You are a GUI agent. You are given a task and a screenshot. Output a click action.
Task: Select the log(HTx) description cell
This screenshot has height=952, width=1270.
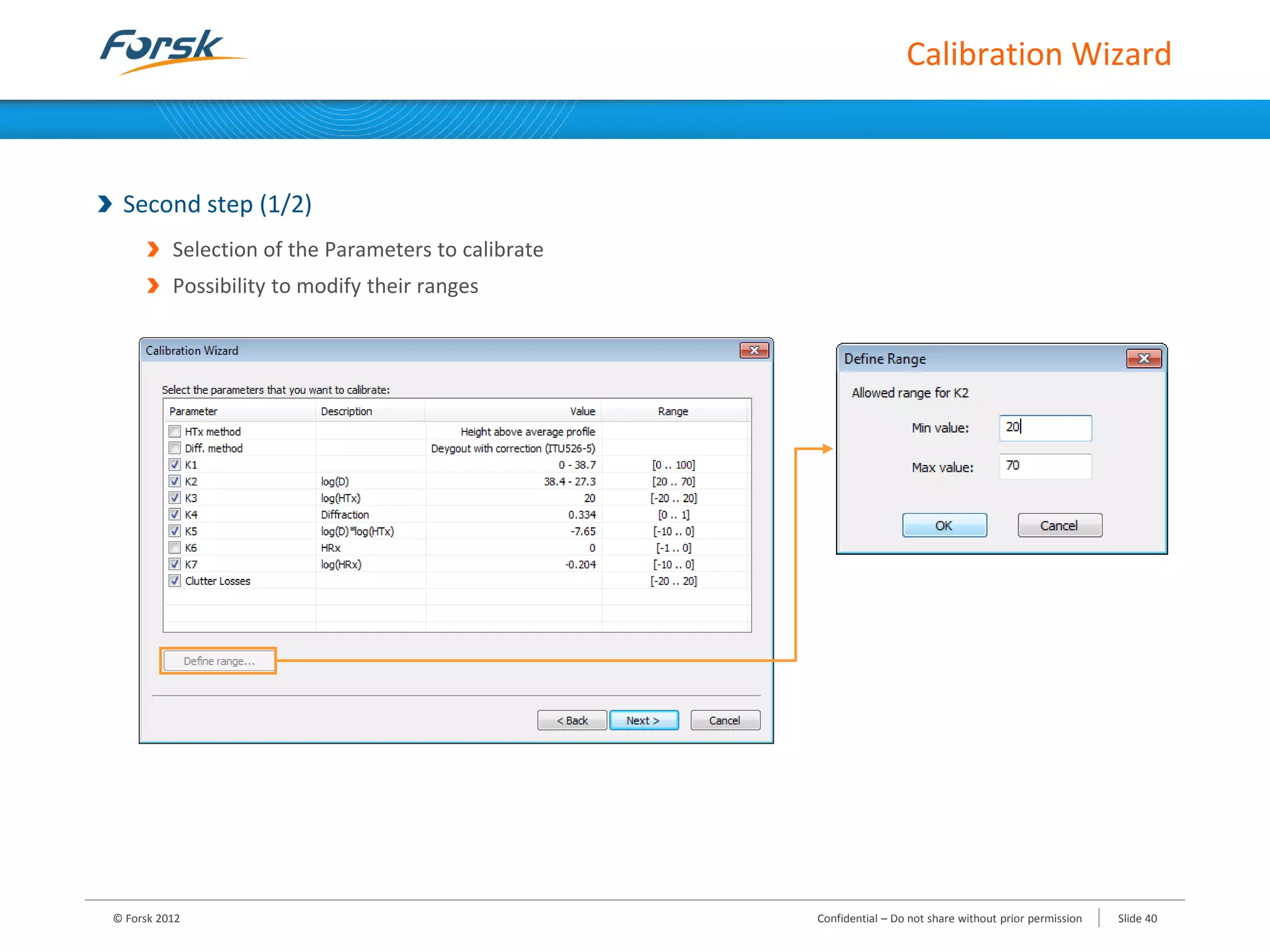point(340,498)
